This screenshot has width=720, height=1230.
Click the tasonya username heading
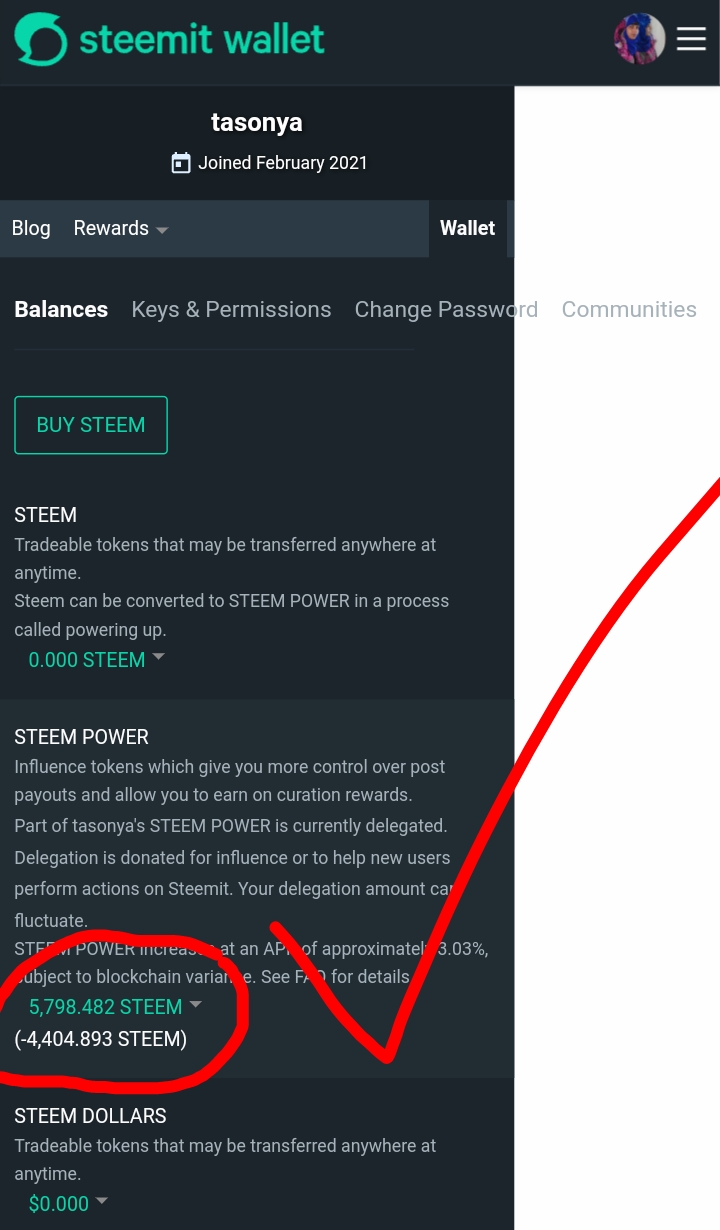(257, 123)
